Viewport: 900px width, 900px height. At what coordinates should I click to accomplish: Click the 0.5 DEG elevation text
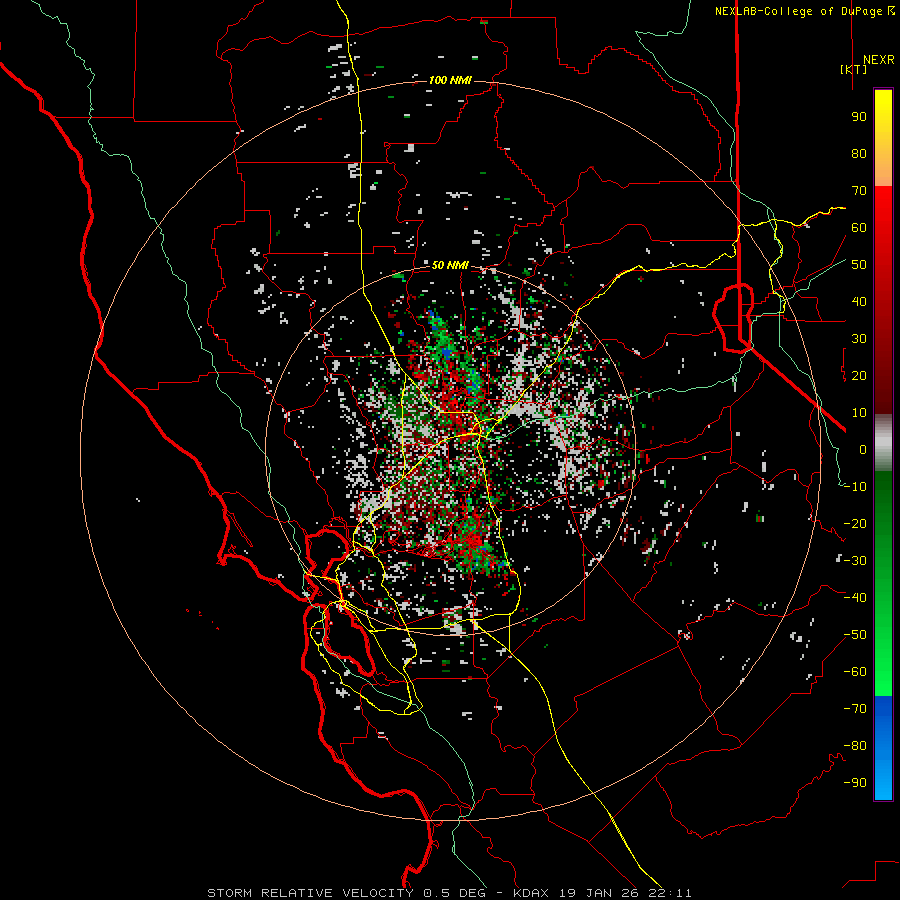coord(454,893)
